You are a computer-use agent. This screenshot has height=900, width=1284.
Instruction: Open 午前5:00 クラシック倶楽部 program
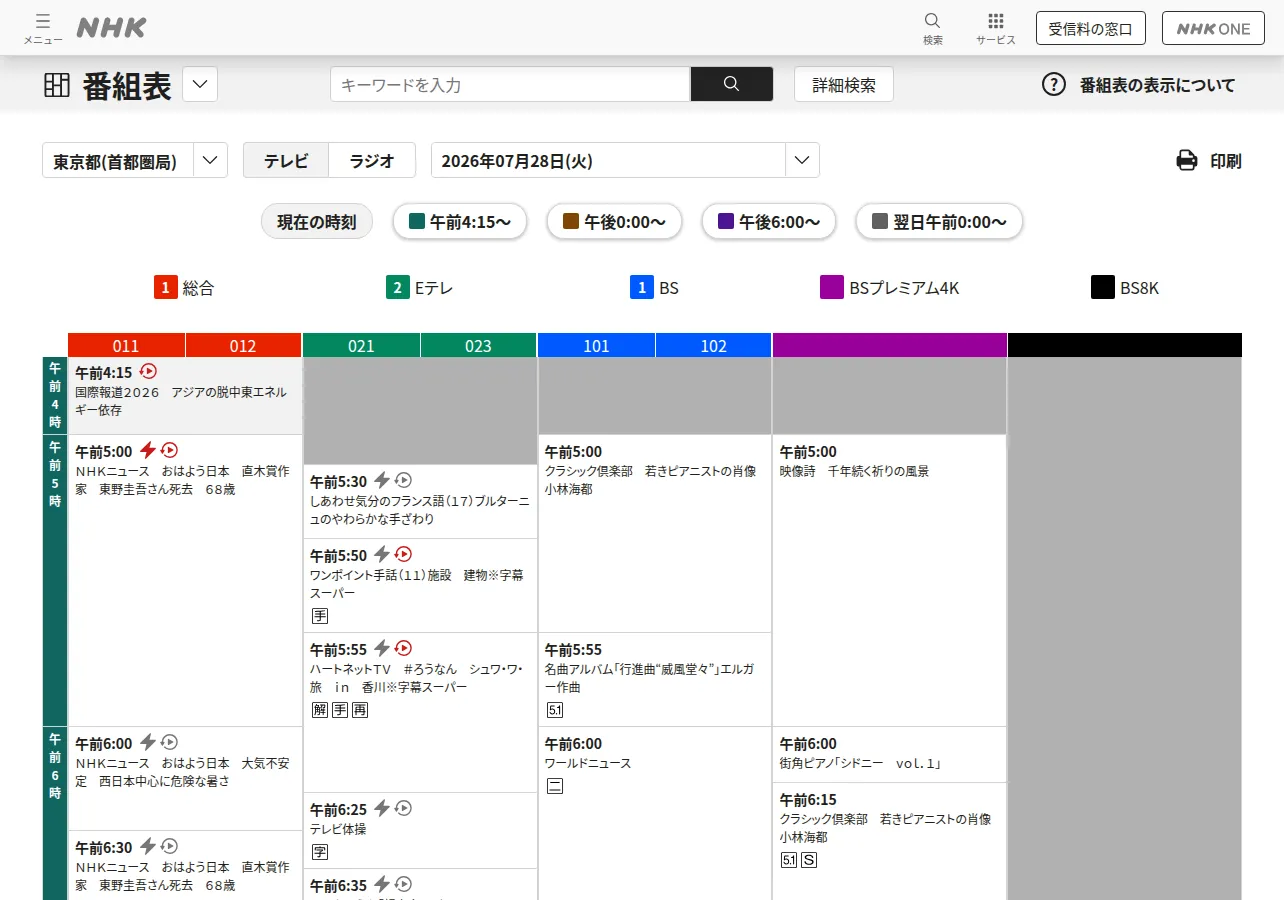tap(654, 533)
